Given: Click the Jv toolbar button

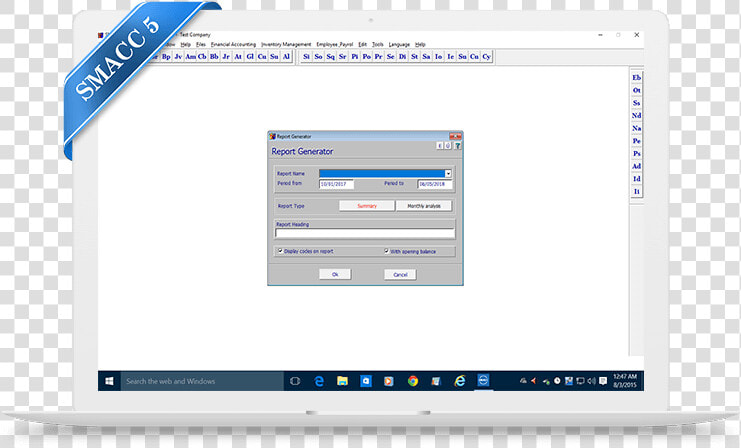Looking at the screenshot, I should point(178,57).
